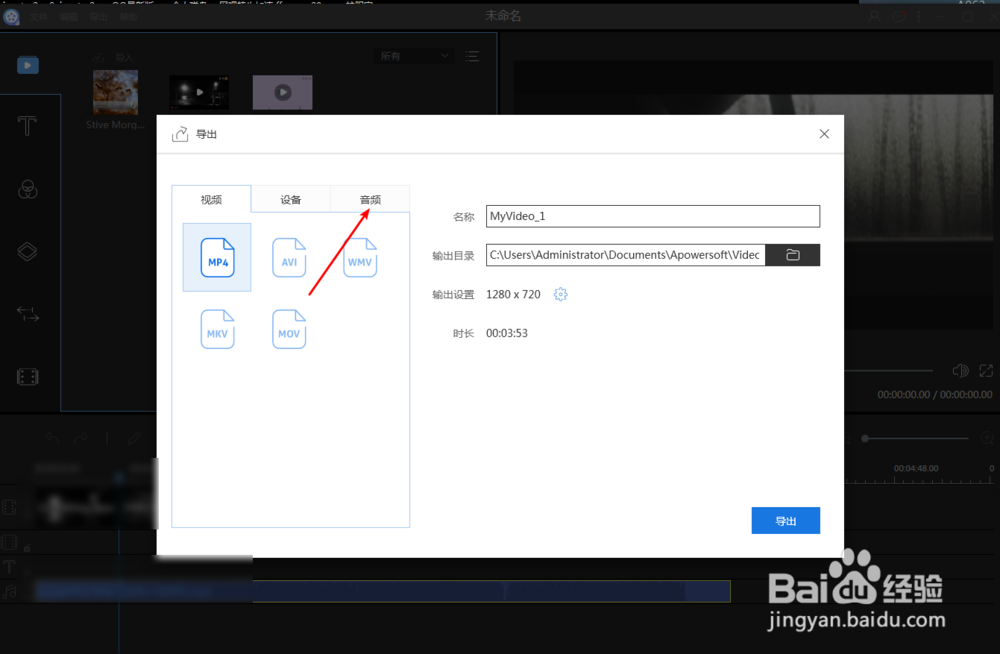
Task: Click the redo arrow in timeline toolbar
Action: point(80,438)
